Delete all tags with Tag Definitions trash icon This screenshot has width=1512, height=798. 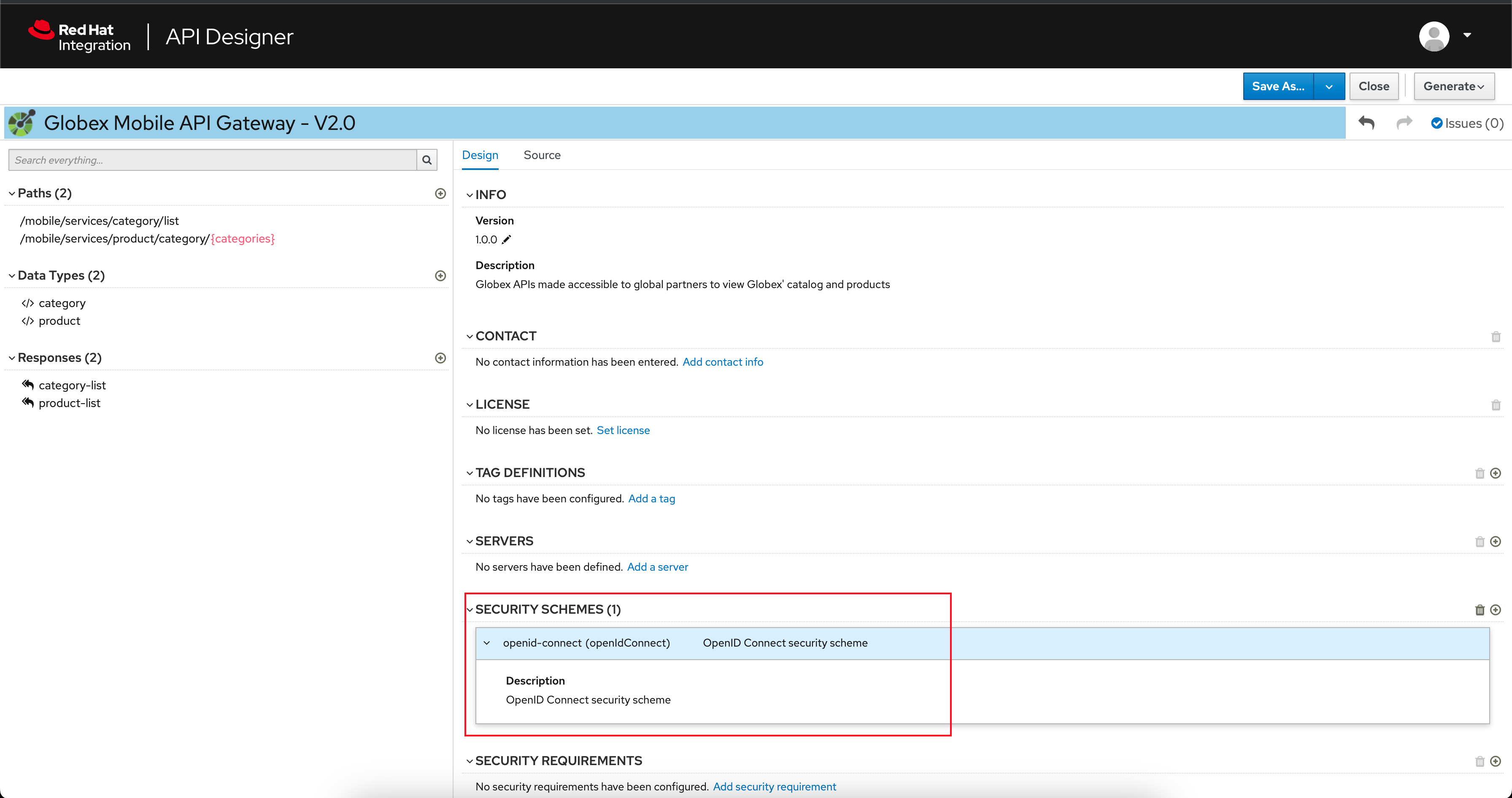[1480, 473]
